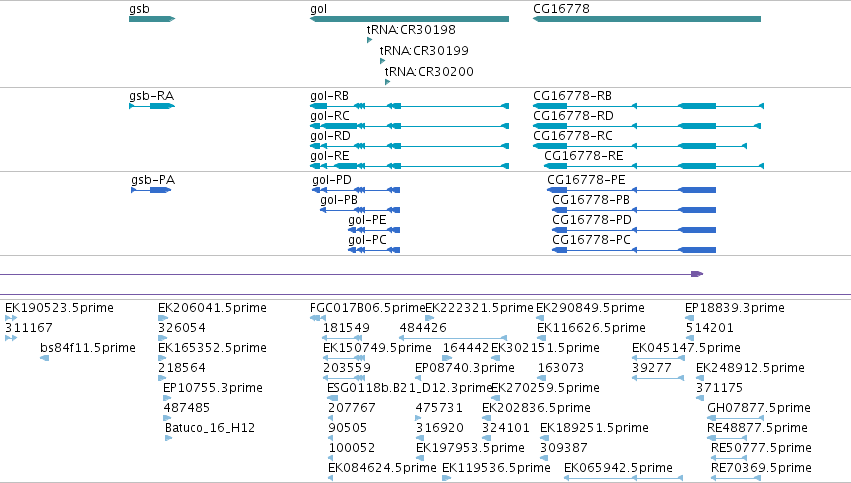Choose the CG16778-PD protein feature

click(634, 230)
